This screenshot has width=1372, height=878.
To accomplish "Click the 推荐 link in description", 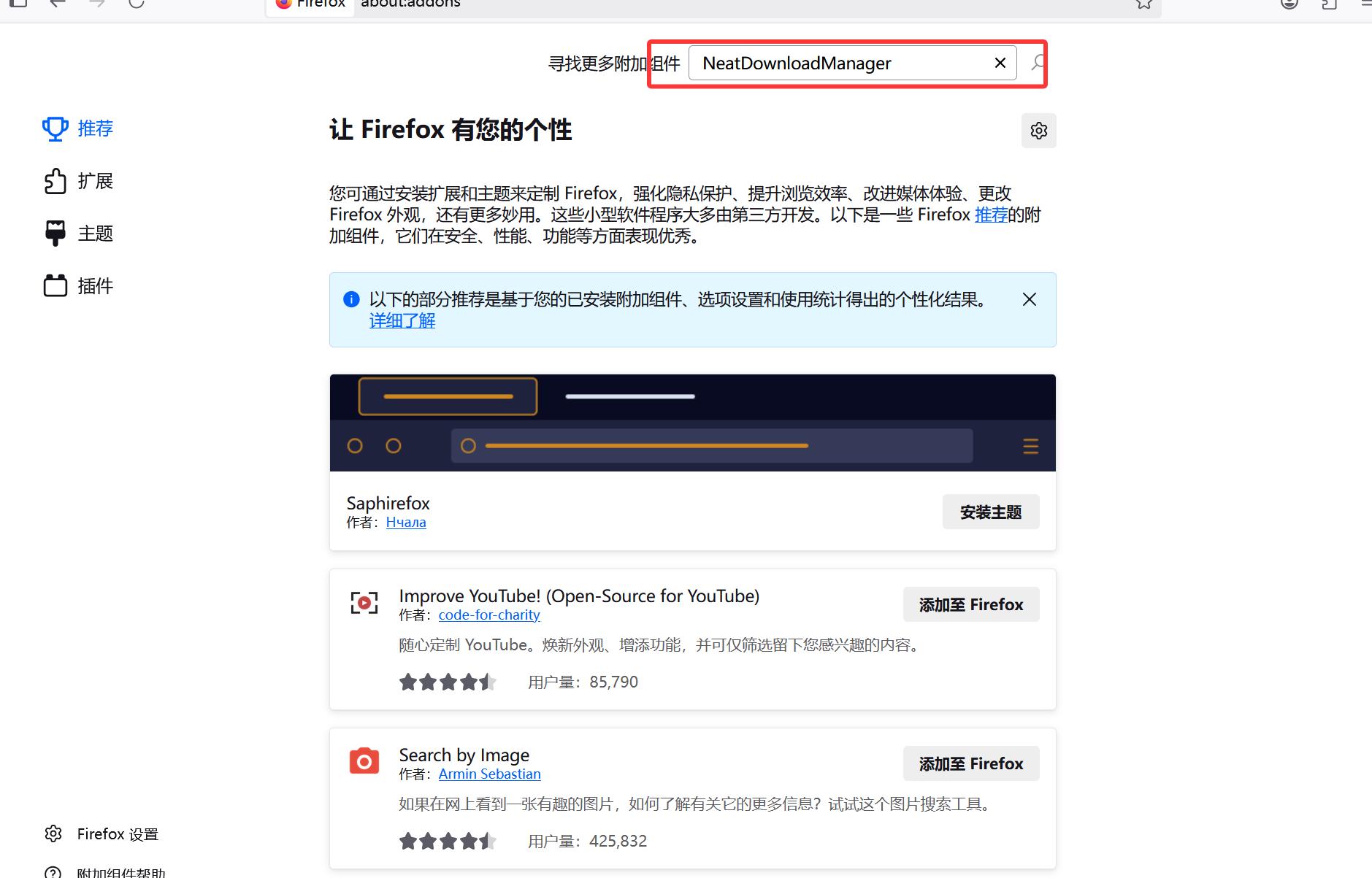I will coord(991,215).
